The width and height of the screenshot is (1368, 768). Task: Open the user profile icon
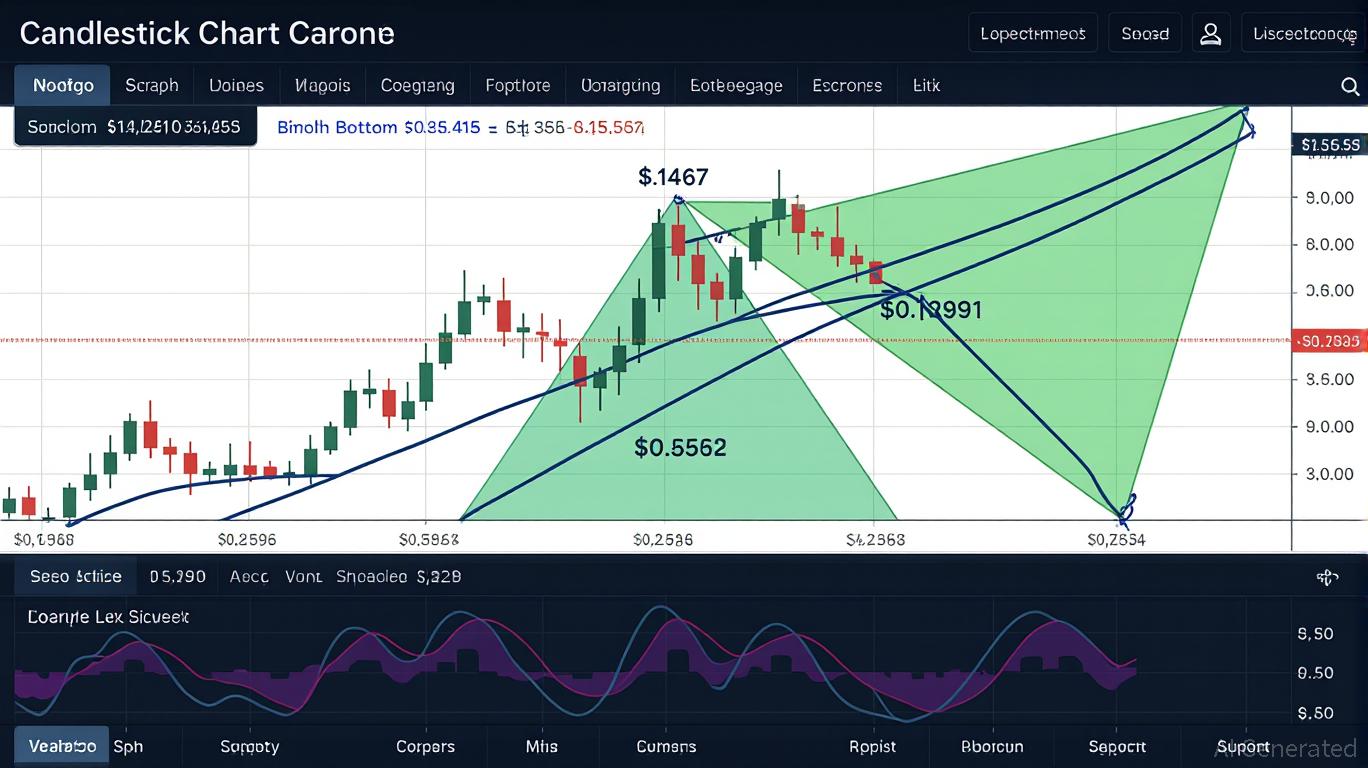coord(1210,33)
